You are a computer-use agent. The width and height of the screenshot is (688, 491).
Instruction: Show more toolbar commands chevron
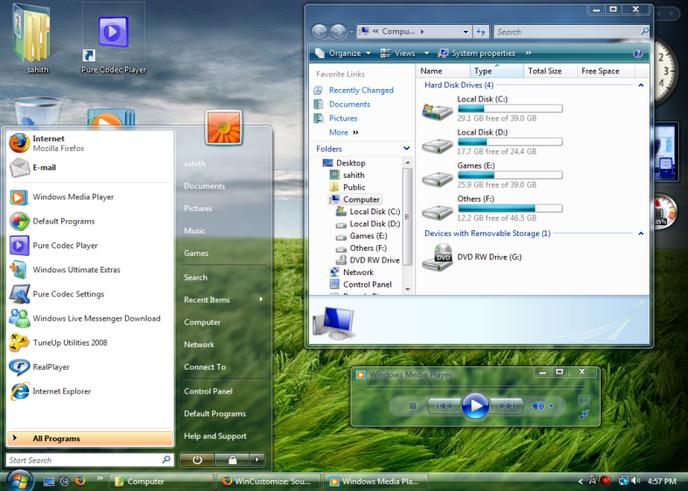(528, 53)
